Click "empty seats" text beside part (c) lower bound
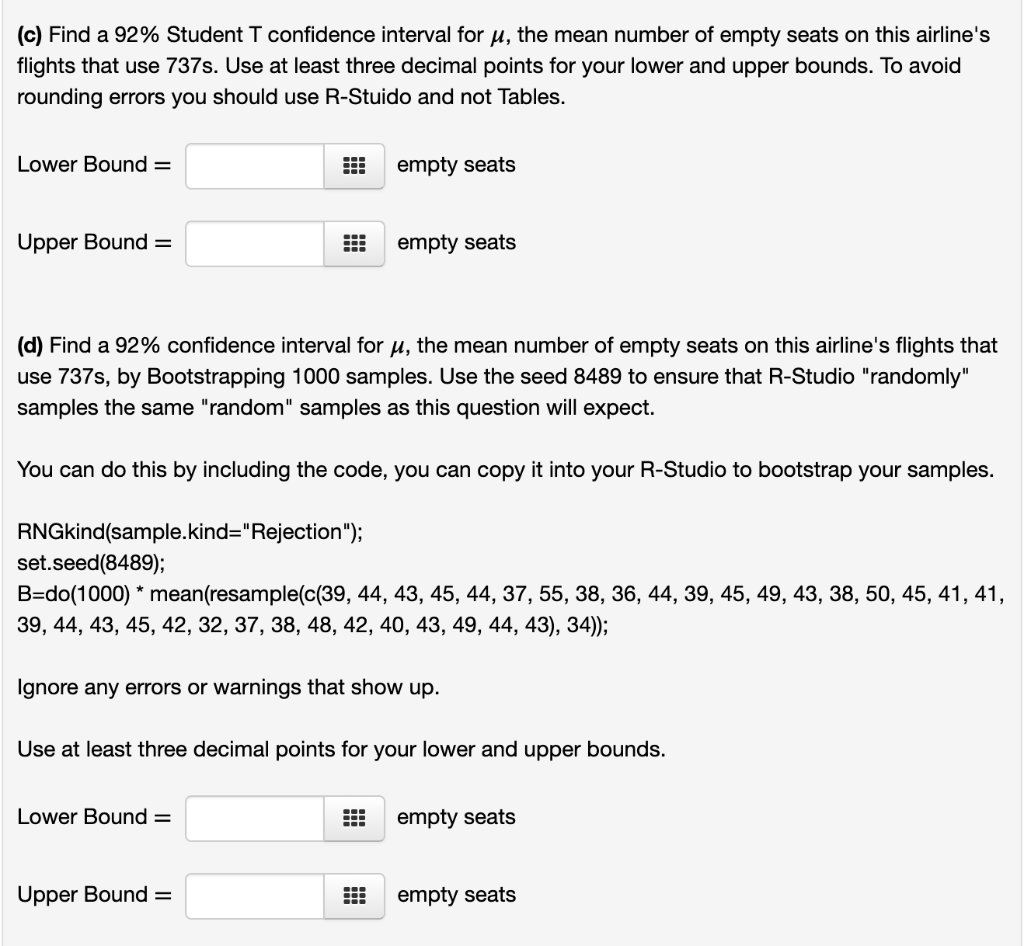This screenshot has height=946, width=1024. pyautogui.click(x=455, y=165)
